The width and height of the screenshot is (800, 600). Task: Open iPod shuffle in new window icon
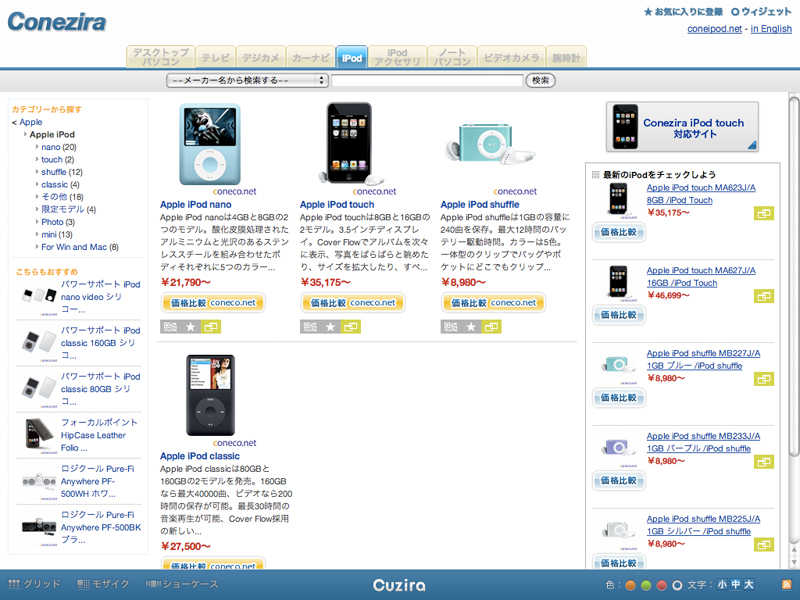491,327
